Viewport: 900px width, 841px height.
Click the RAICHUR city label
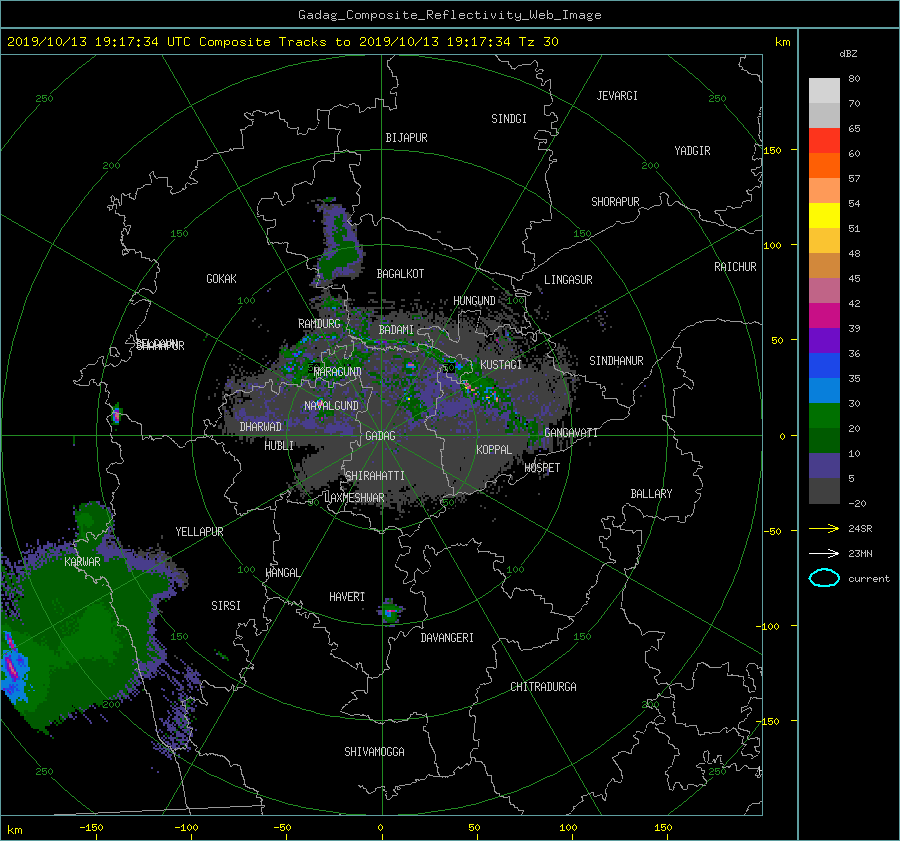pos(735,267)
